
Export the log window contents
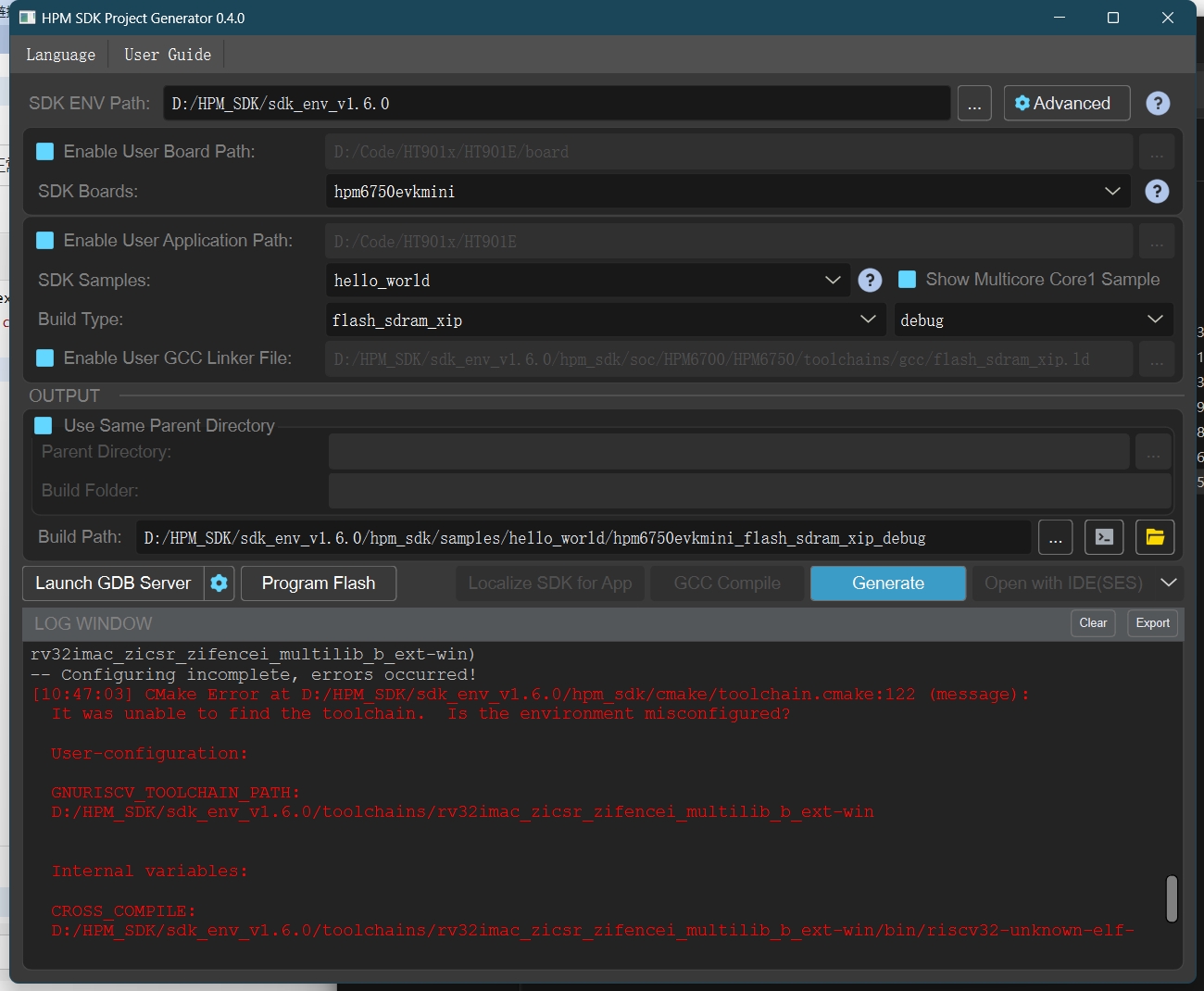[1152, 623]
